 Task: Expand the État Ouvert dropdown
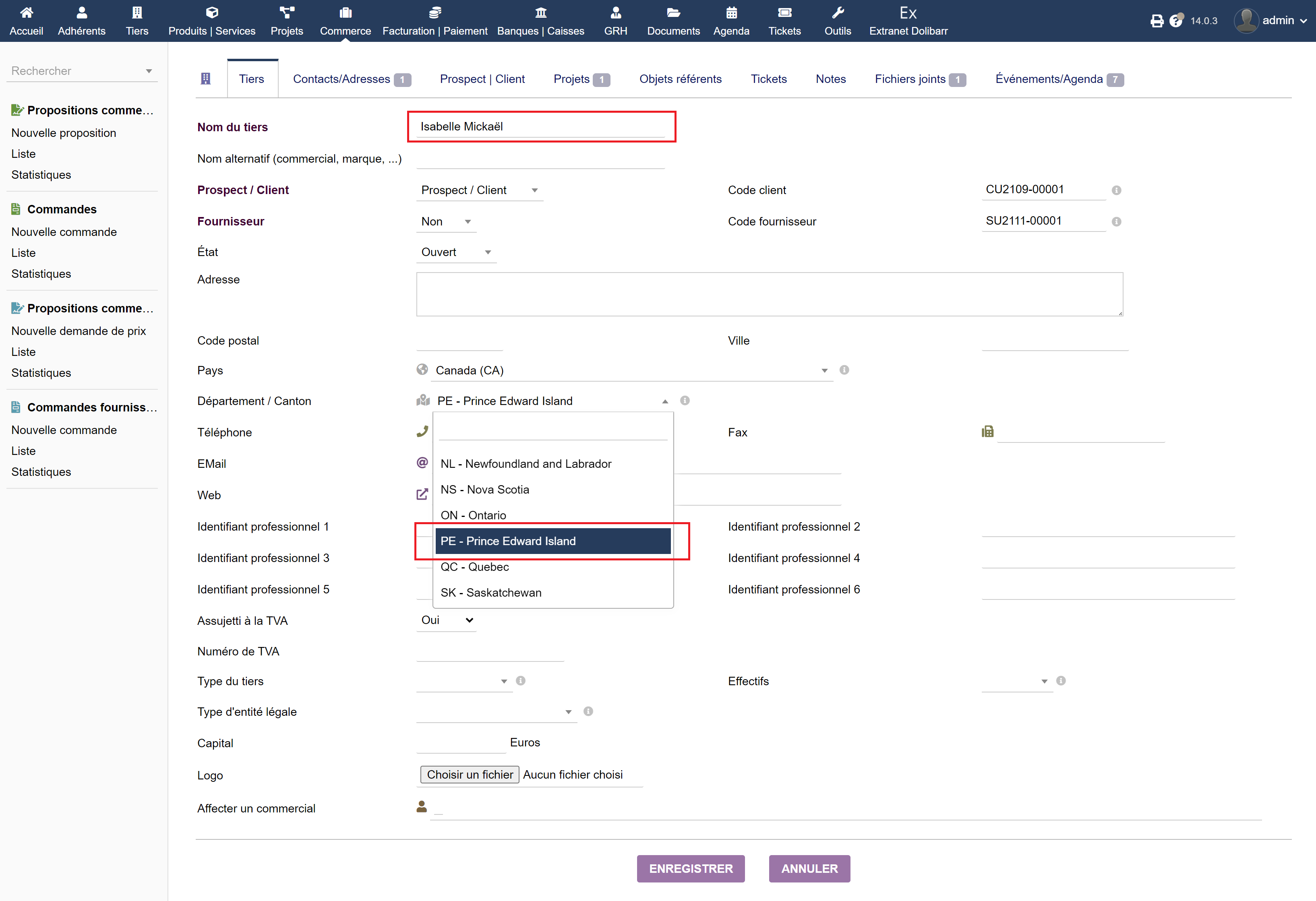tap(455, 252)
